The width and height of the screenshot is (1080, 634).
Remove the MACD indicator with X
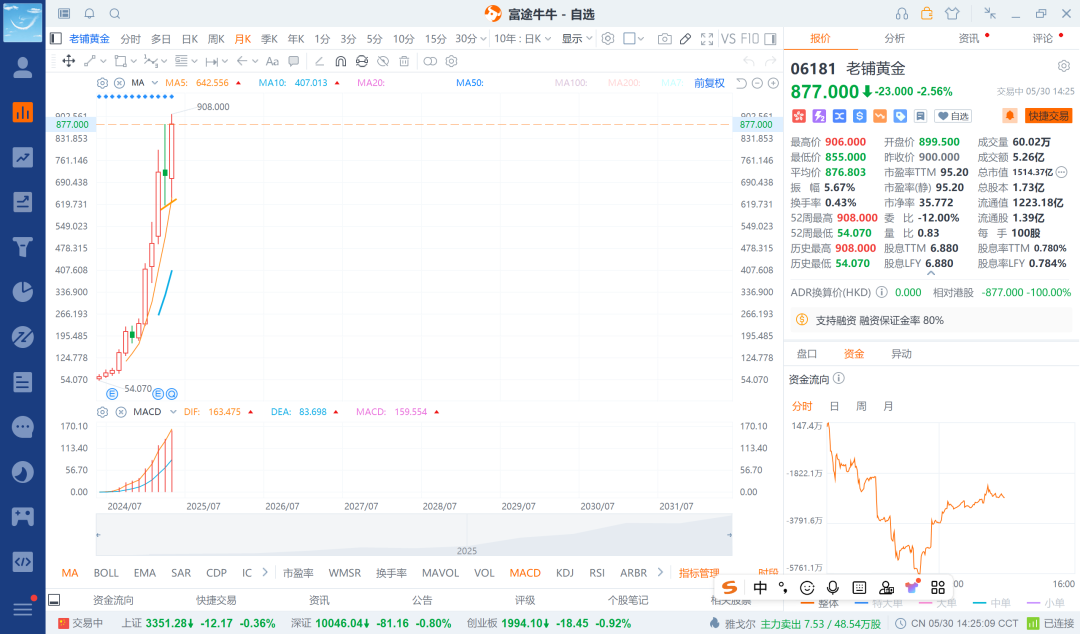pyautogui.click(x=121, y=411)
